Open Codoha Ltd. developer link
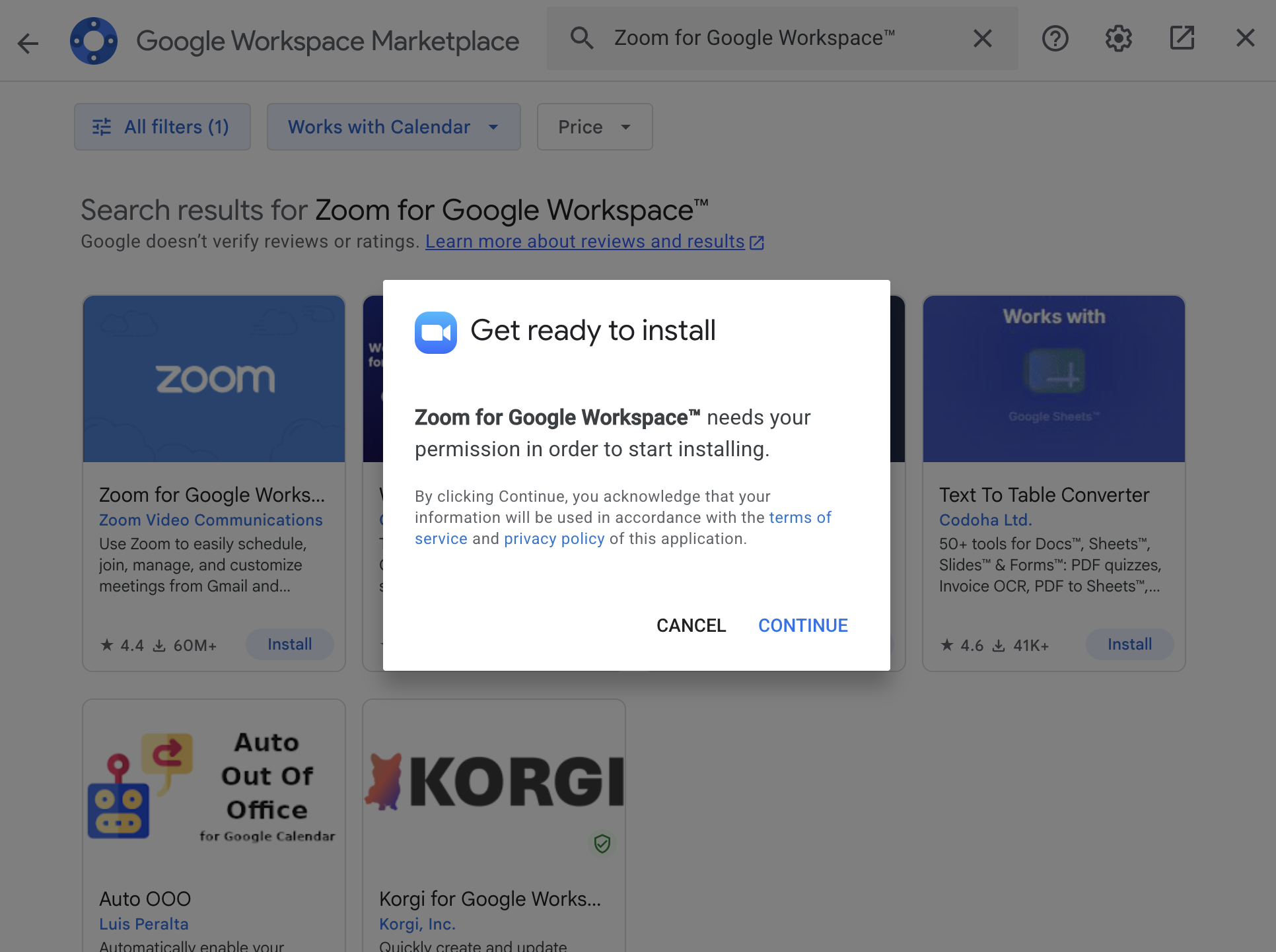 (x=985, y=520)
